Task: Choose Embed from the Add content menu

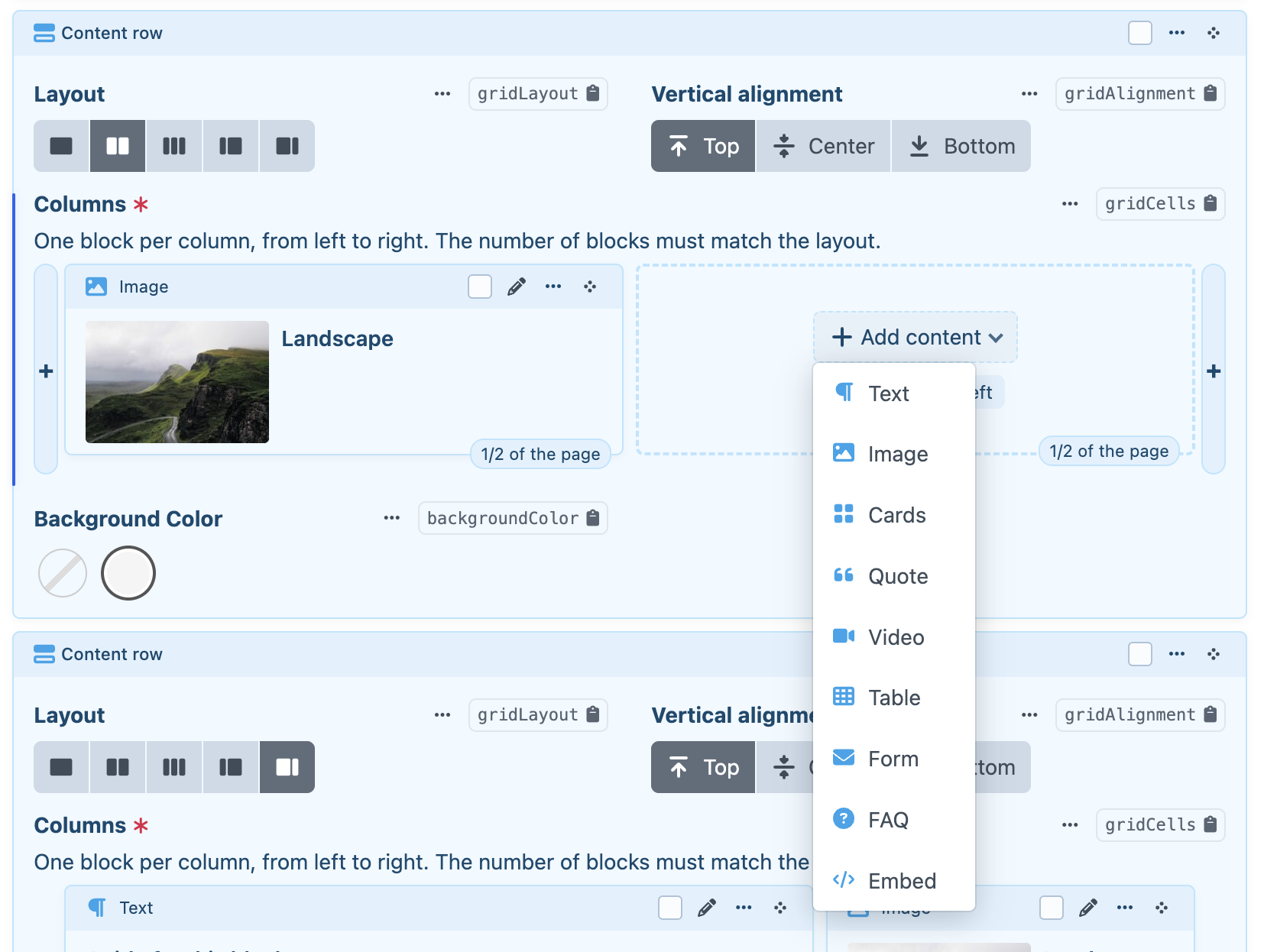Action: tap(894, 881)
